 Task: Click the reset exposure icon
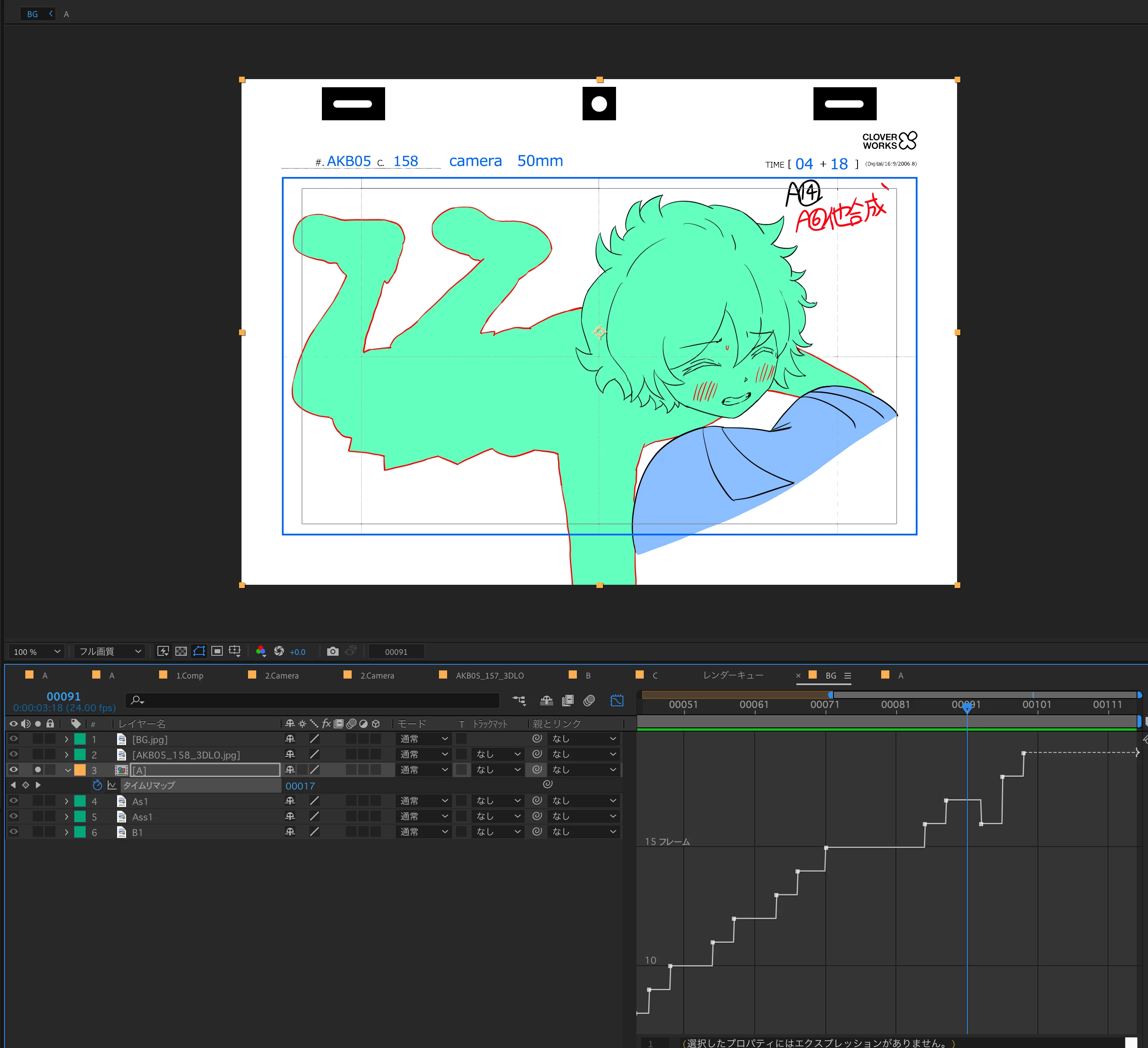279,651
